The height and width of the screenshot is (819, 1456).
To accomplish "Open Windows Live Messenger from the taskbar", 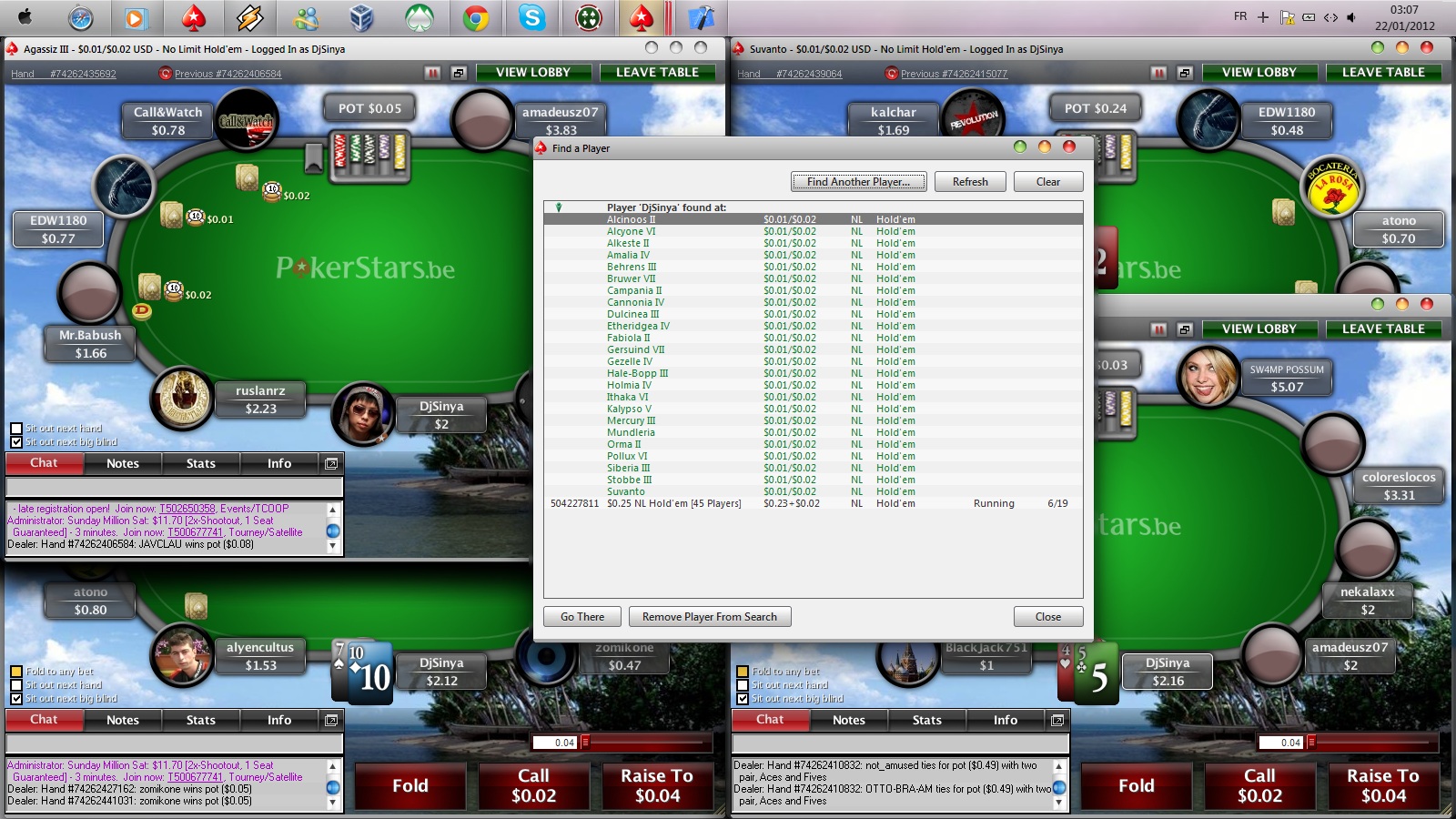I will coord(306,17).
